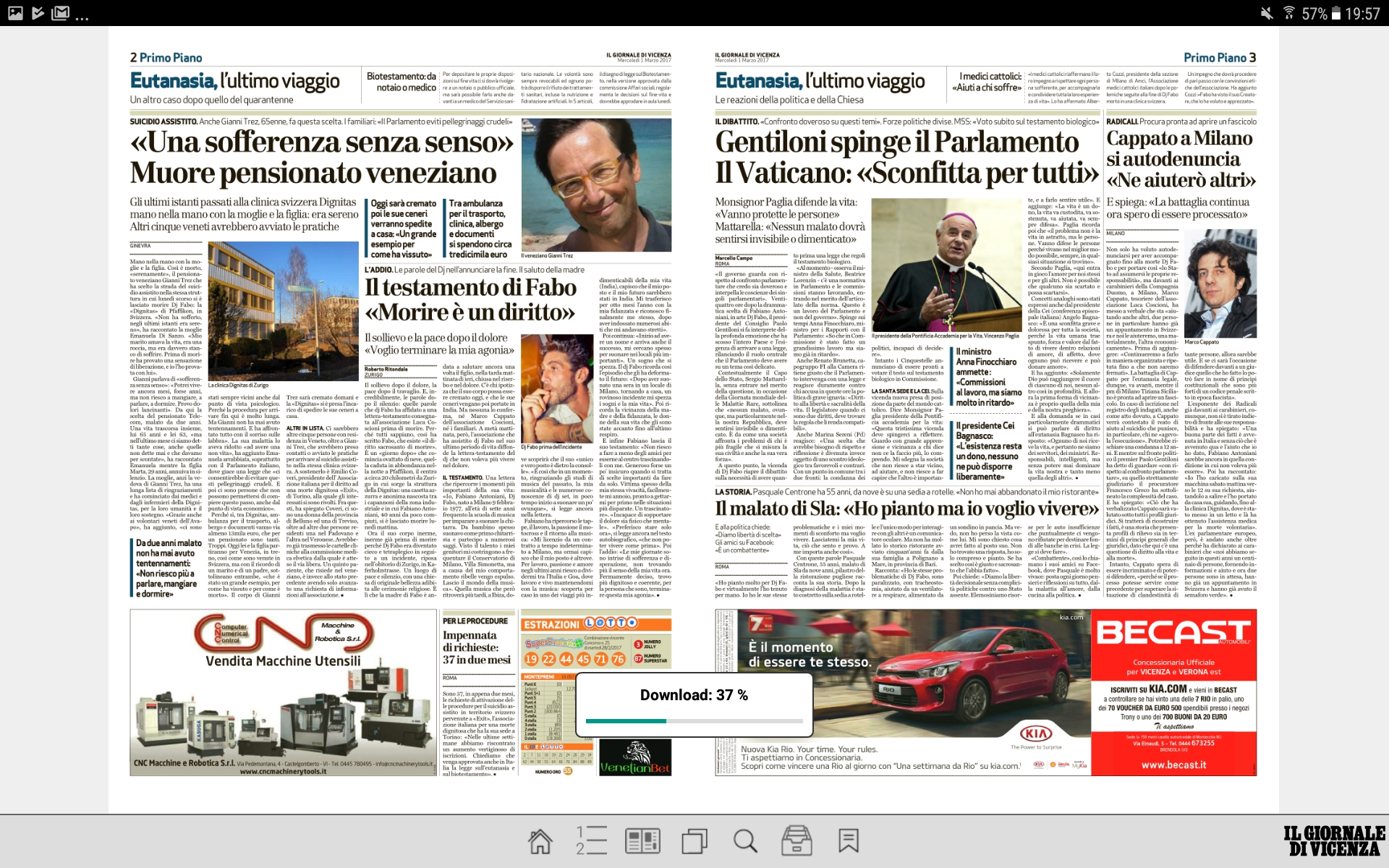Open the stacked pages overview icon
1389x868 pixels.
pyautogui.click(x=694, y=841)
